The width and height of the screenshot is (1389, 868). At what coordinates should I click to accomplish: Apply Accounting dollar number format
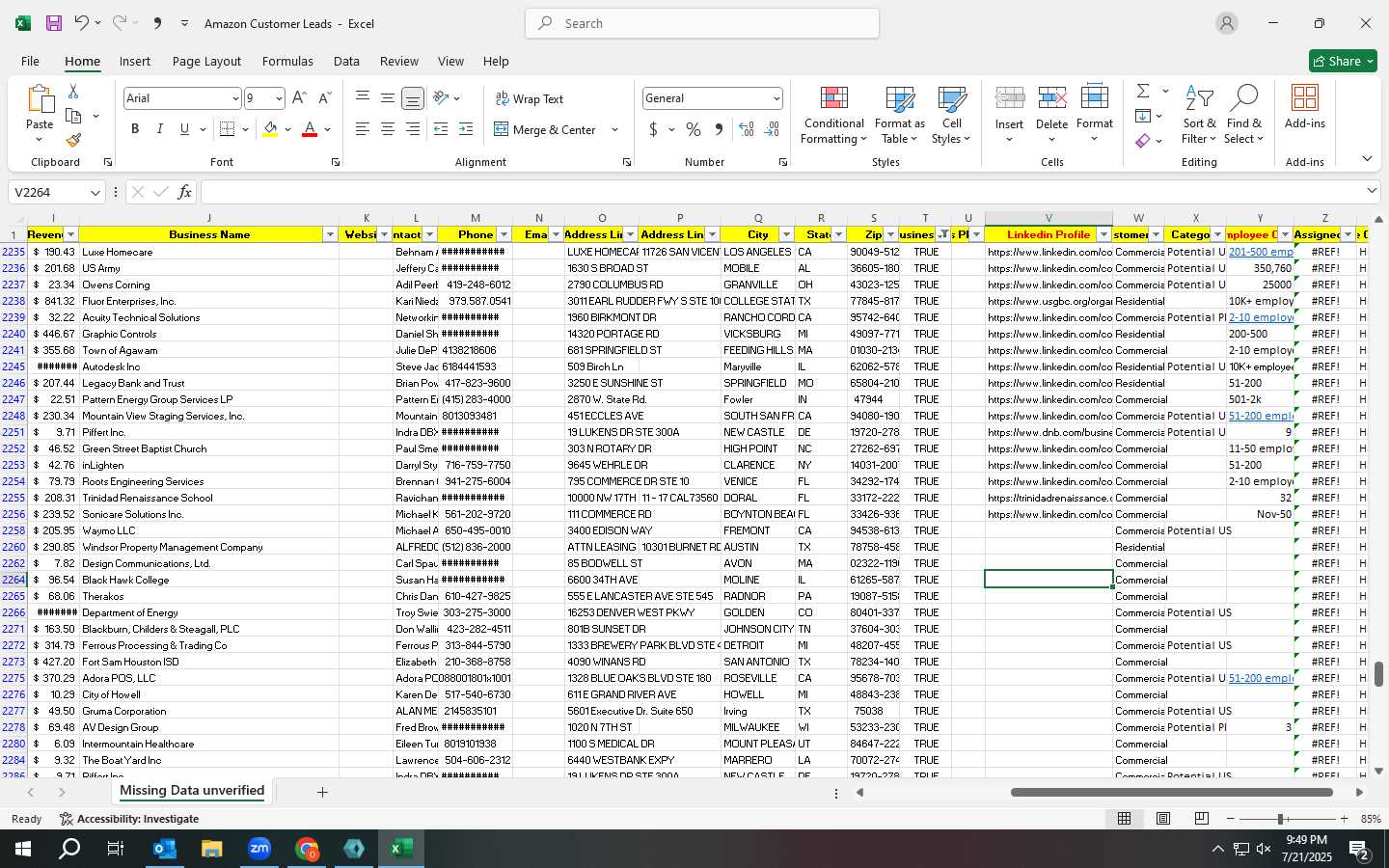[653, 129]
